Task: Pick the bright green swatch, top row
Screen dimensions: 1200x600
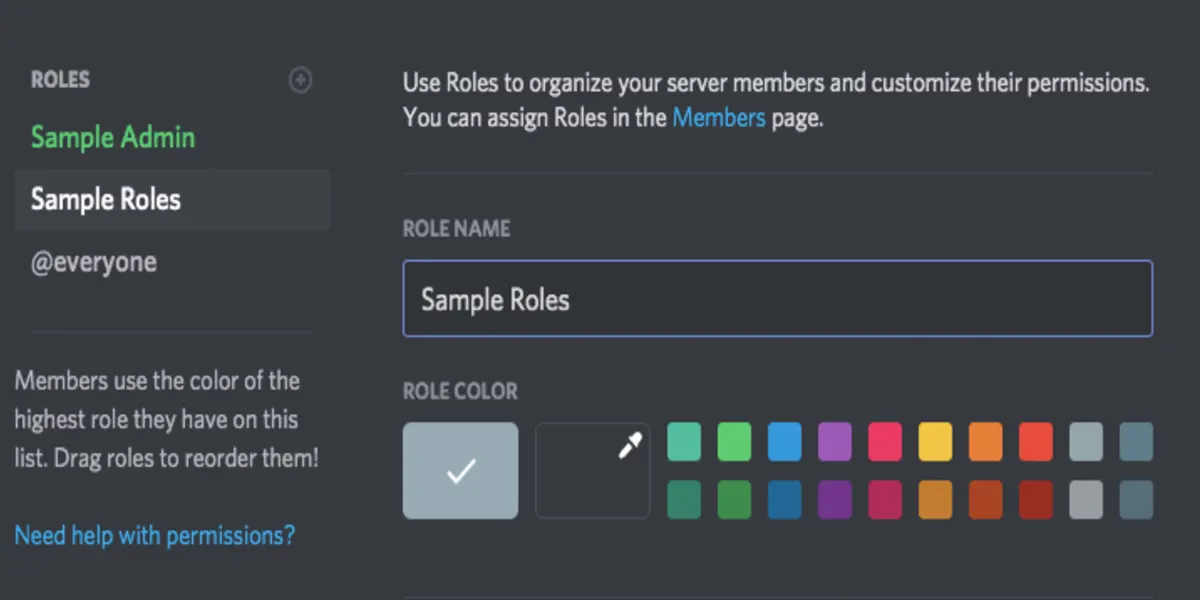Action: (735, 441)
